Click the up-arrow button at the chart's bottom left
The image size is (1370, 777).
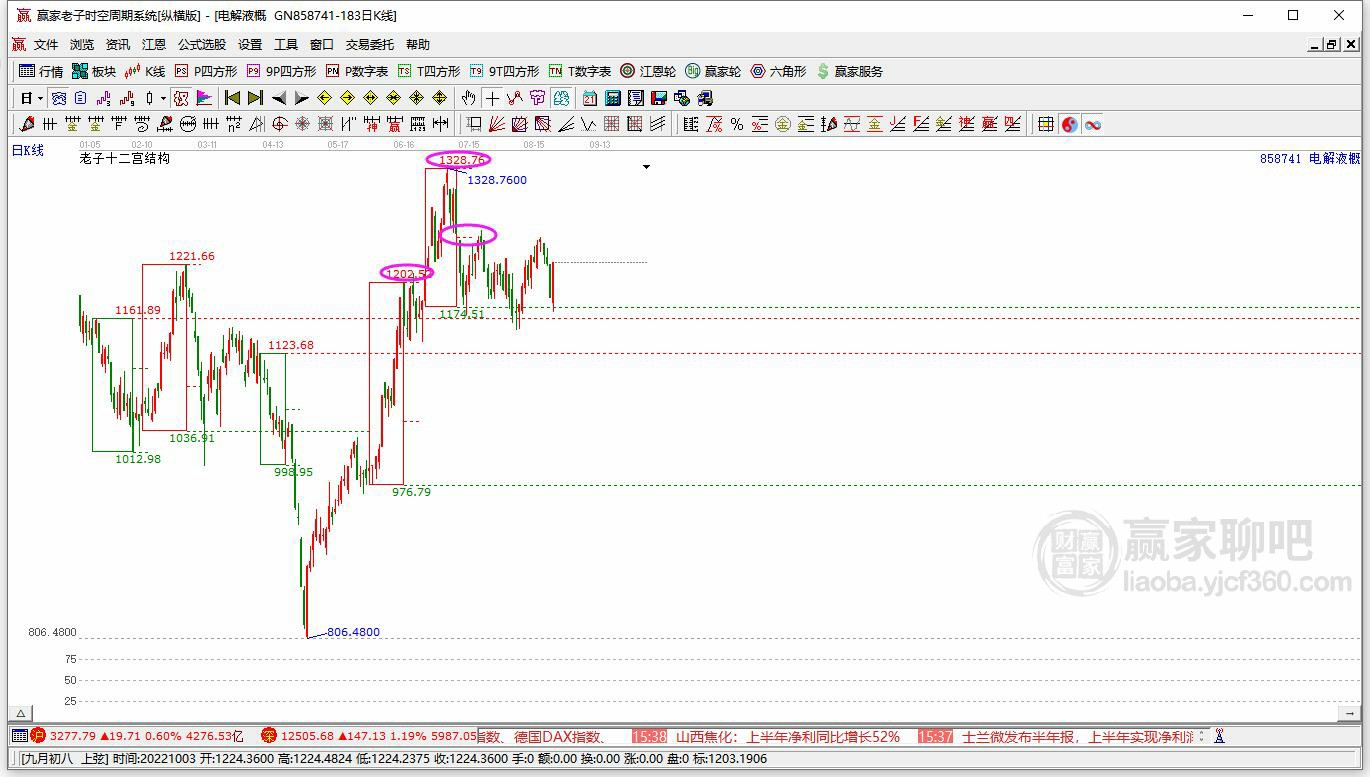point(20,714)
